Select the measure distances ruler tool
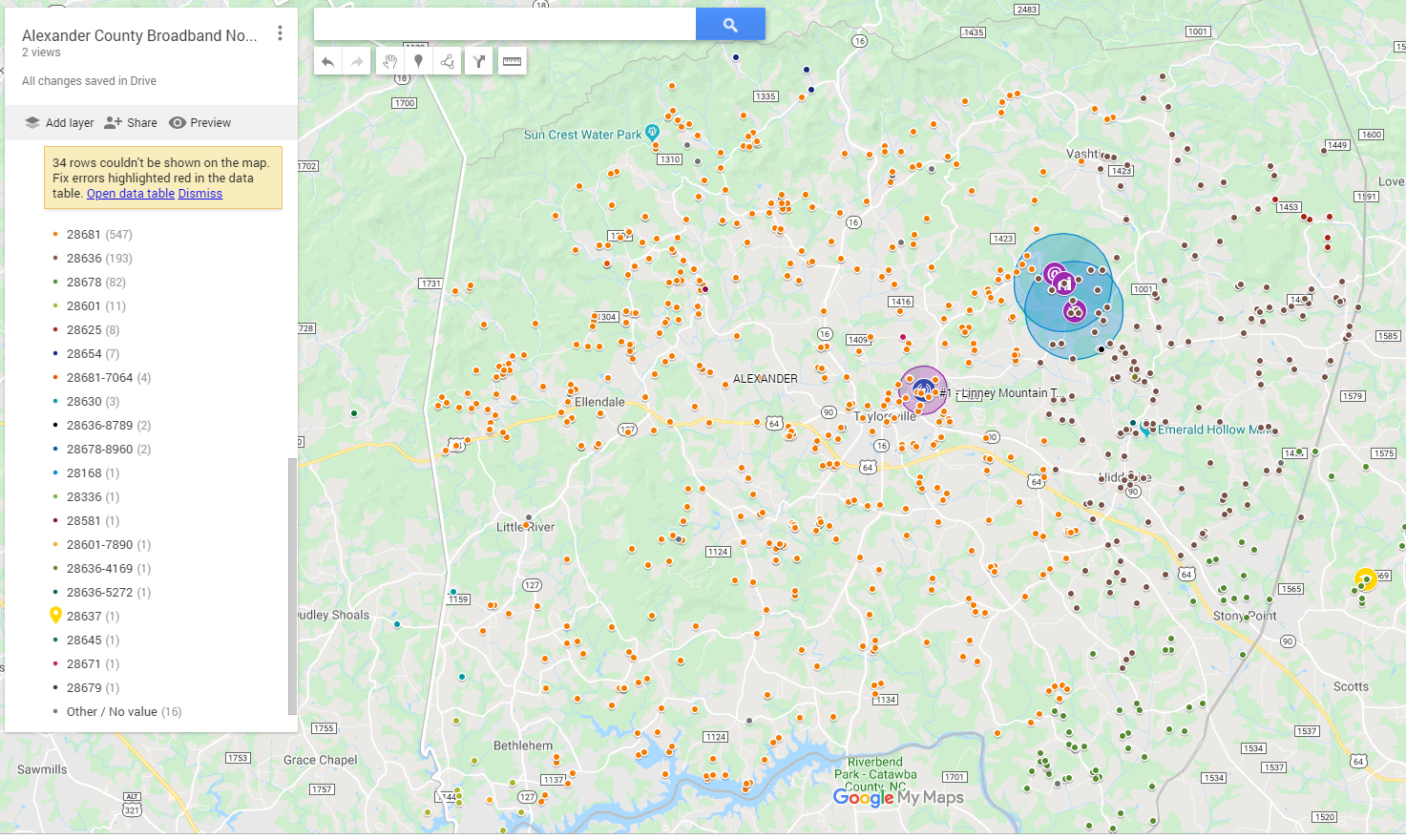Viewport: 1406px width, 840px height. tap(513, 62)
